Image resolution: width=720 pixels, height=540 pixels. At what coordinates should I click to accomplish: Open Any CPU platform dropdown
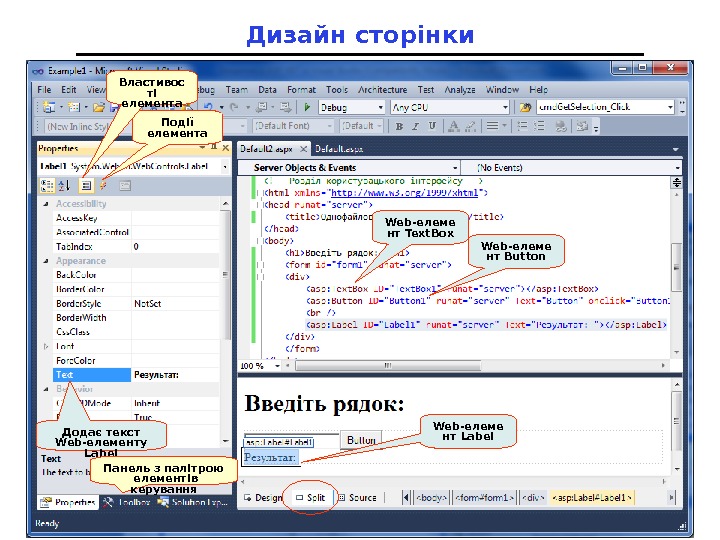505,107
